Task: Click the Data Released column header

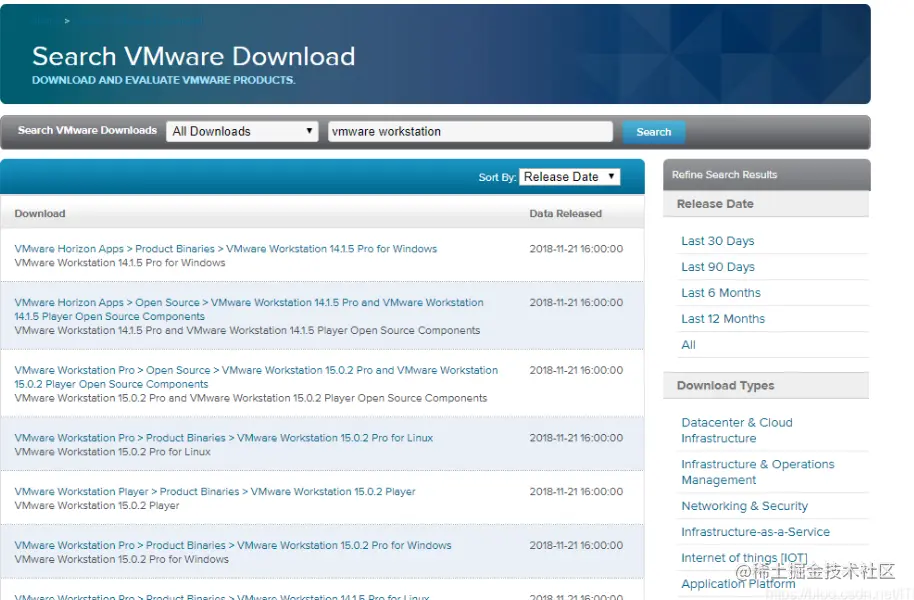Action: tap(565, 213)
